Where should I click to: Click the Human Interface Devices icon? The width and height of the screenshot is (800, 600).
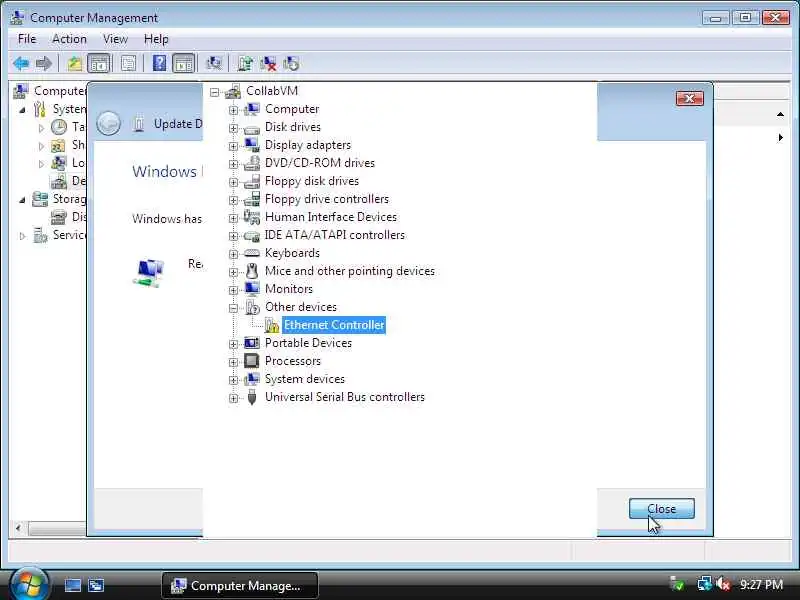tap(252, 217)
